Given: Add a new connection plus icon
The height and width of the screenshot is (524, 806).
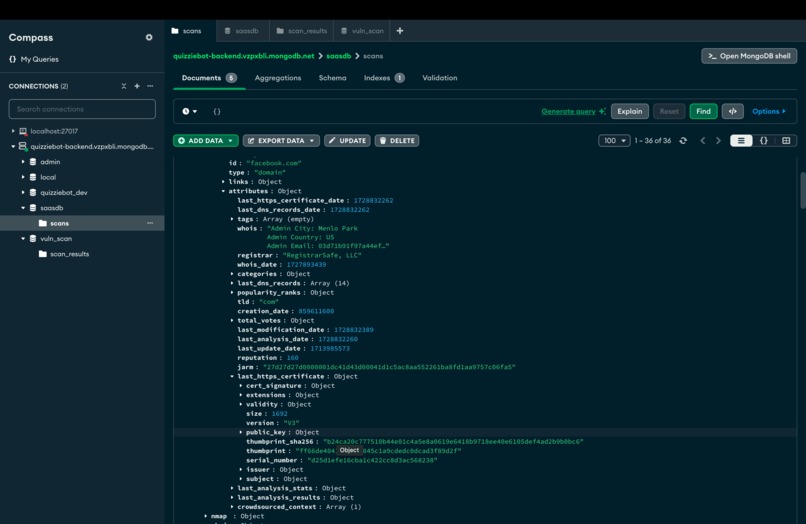Looking at the screenshot, I should click(x=137, y=86).
